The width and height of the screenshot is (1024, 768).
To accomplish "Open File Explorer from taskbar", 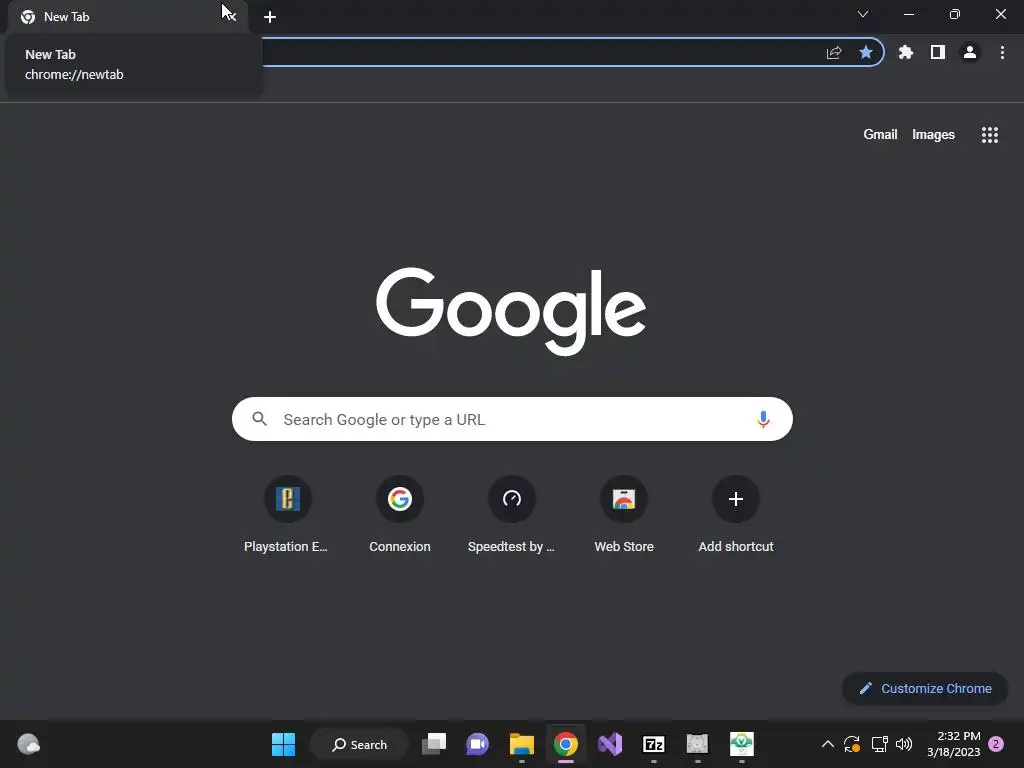I will 522,744.
